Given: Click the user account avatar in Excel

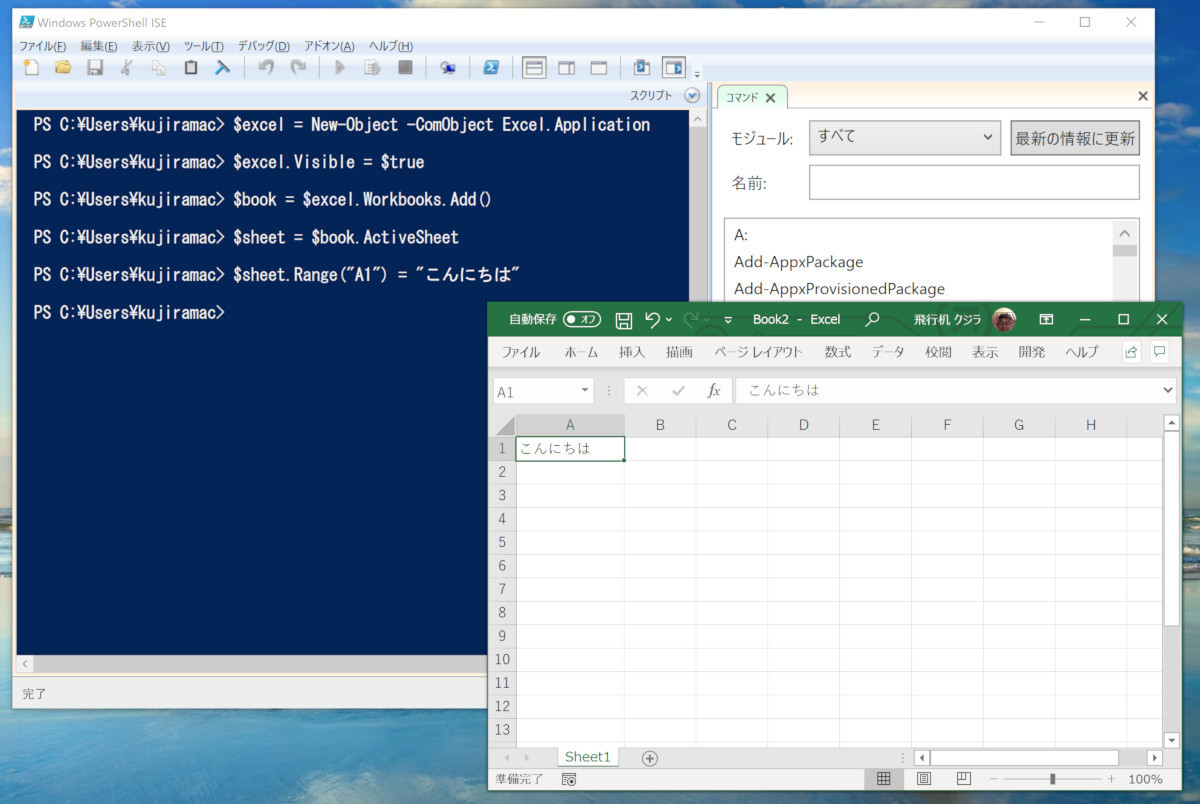Looking at the screenshot, I should point(1004,320).
